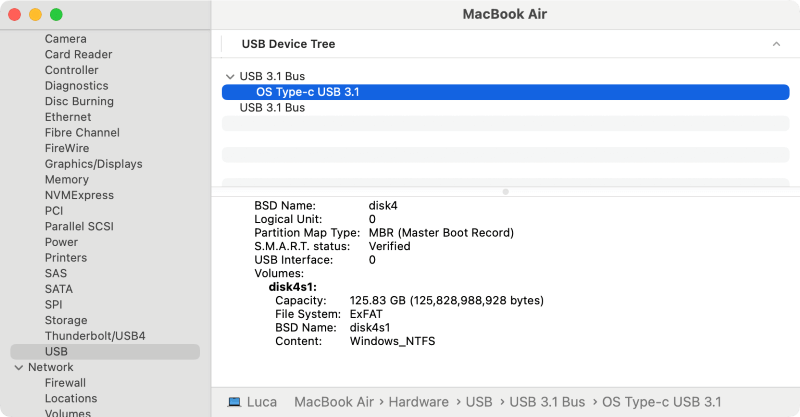Select Memory in hardware list

tap(66, 180)
